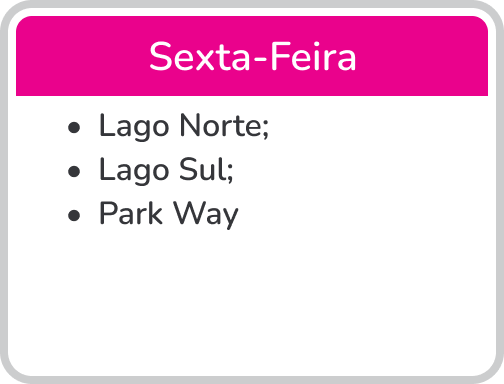Click the hyphen in the Sexta-Feira title
504x384 pixels.
pyautogui.click(x=260, y=59)
